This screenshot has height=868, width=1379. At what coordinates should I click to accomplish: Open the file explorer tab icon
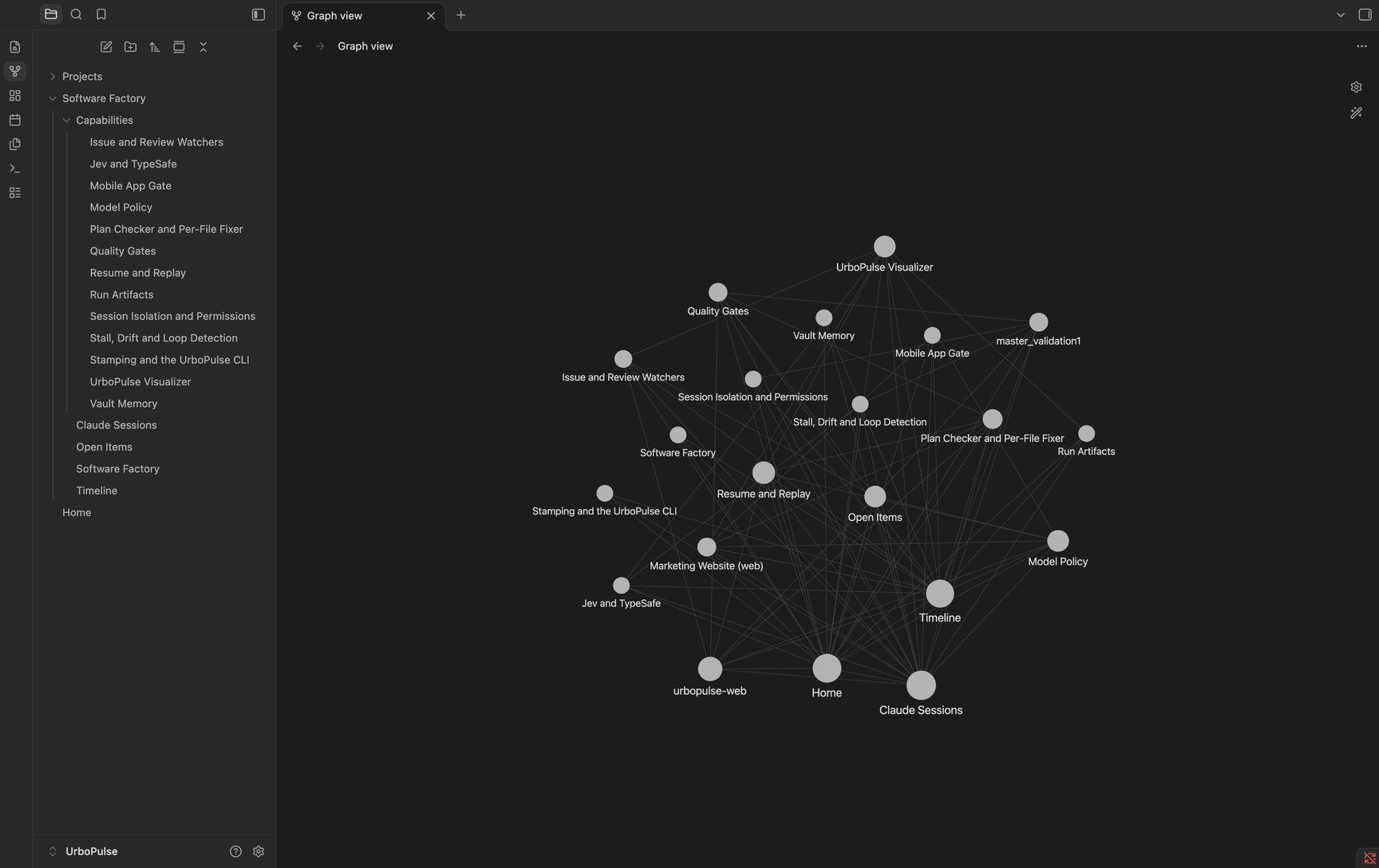point(51,14)
